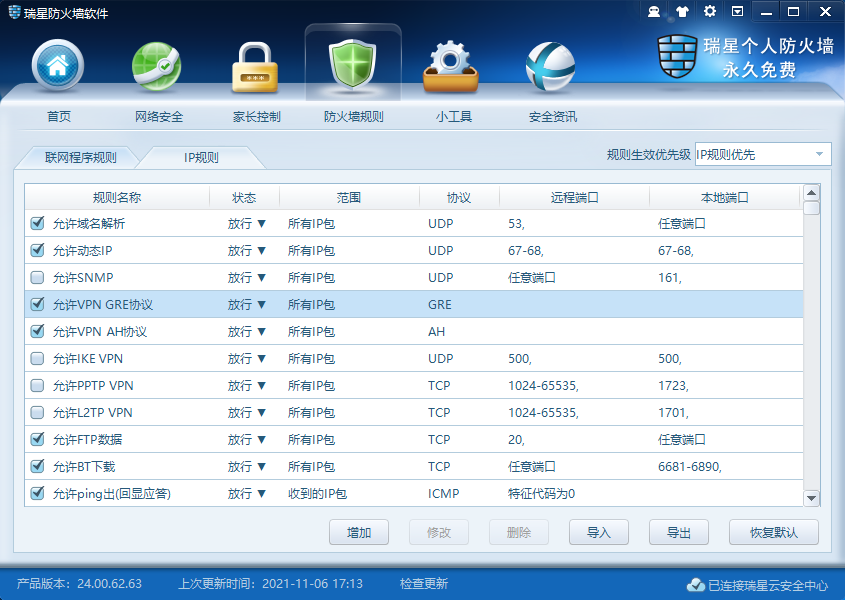Screen dimensions: 845x600
Task: Enable the 允许PPTP VPN checkbox
Action: tap(37, 385)
